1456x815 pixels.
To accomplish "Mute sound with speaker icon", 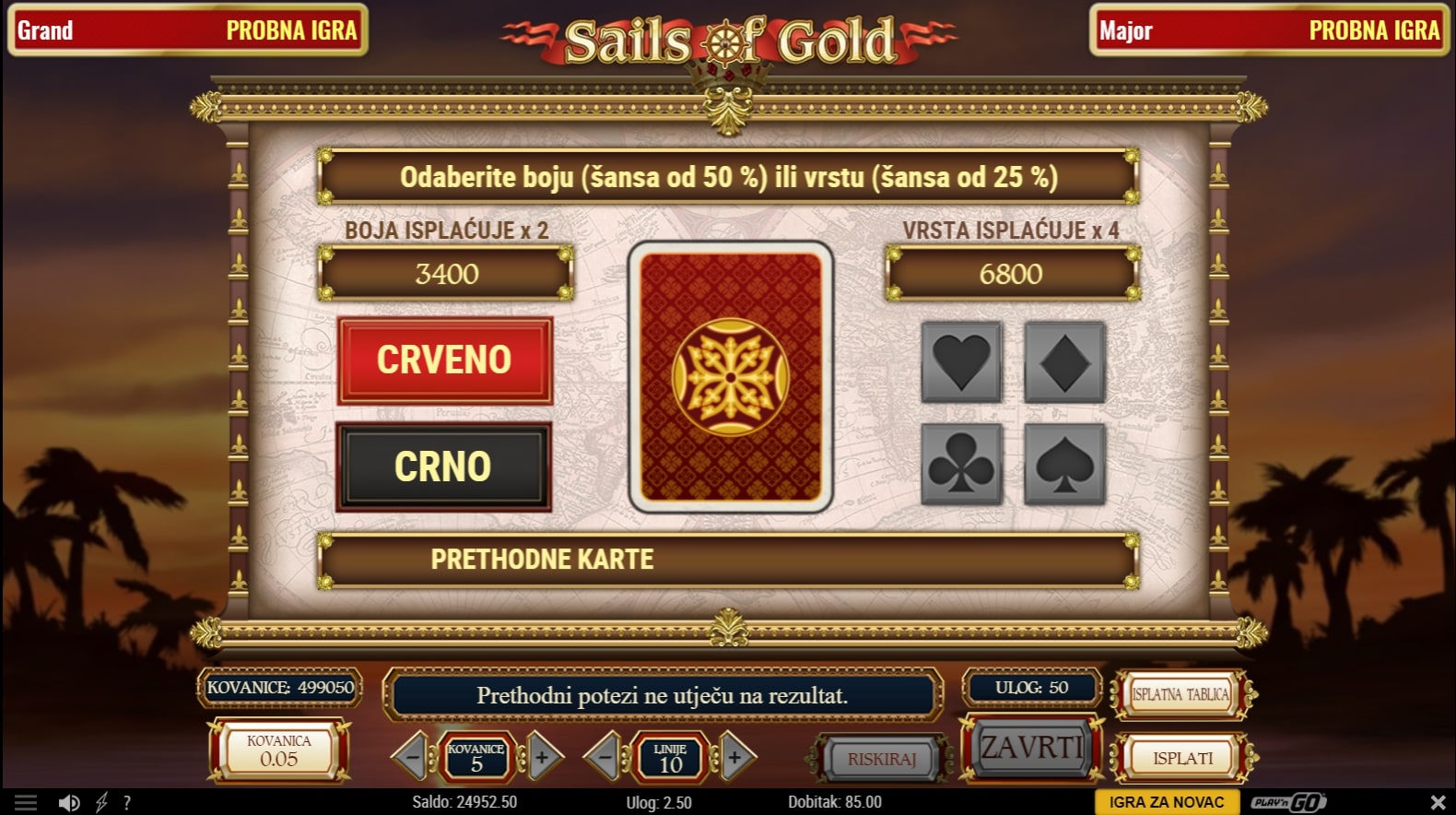I will [69, 802].
